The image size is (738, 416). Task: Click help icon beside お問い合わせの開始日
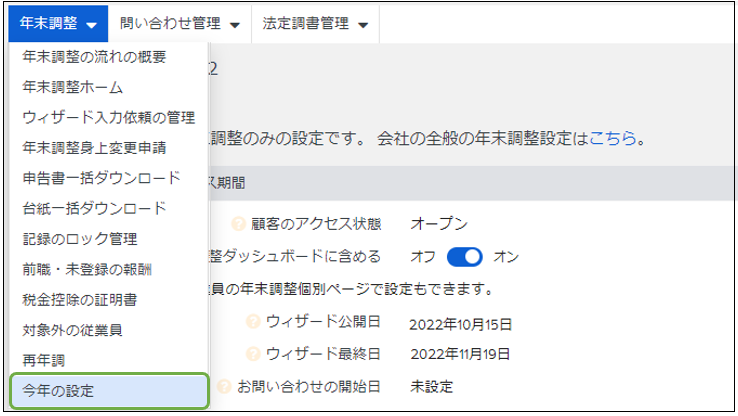pos(224,386)
